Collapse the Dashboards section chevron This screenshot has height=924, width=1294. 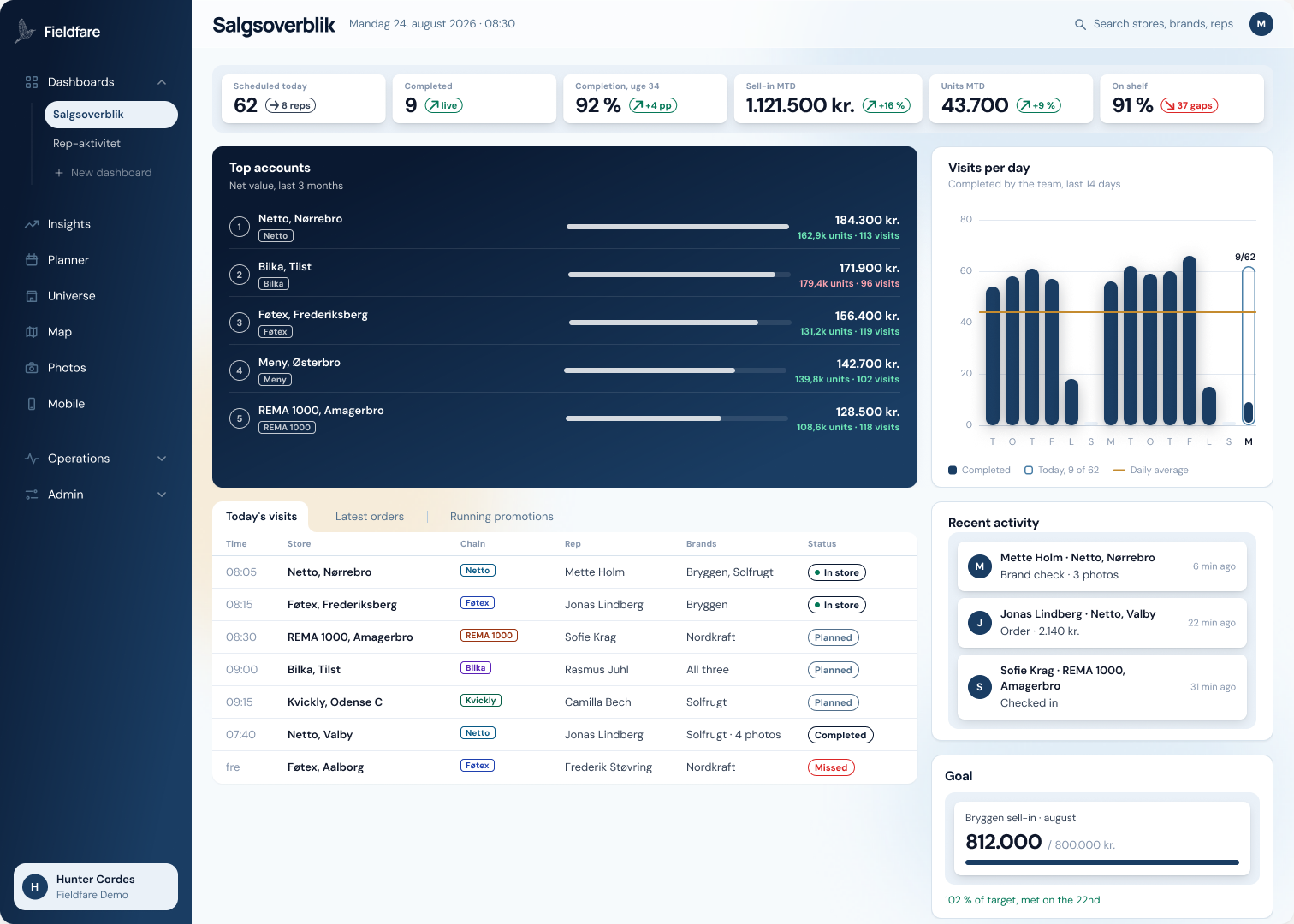click(162, 82)
